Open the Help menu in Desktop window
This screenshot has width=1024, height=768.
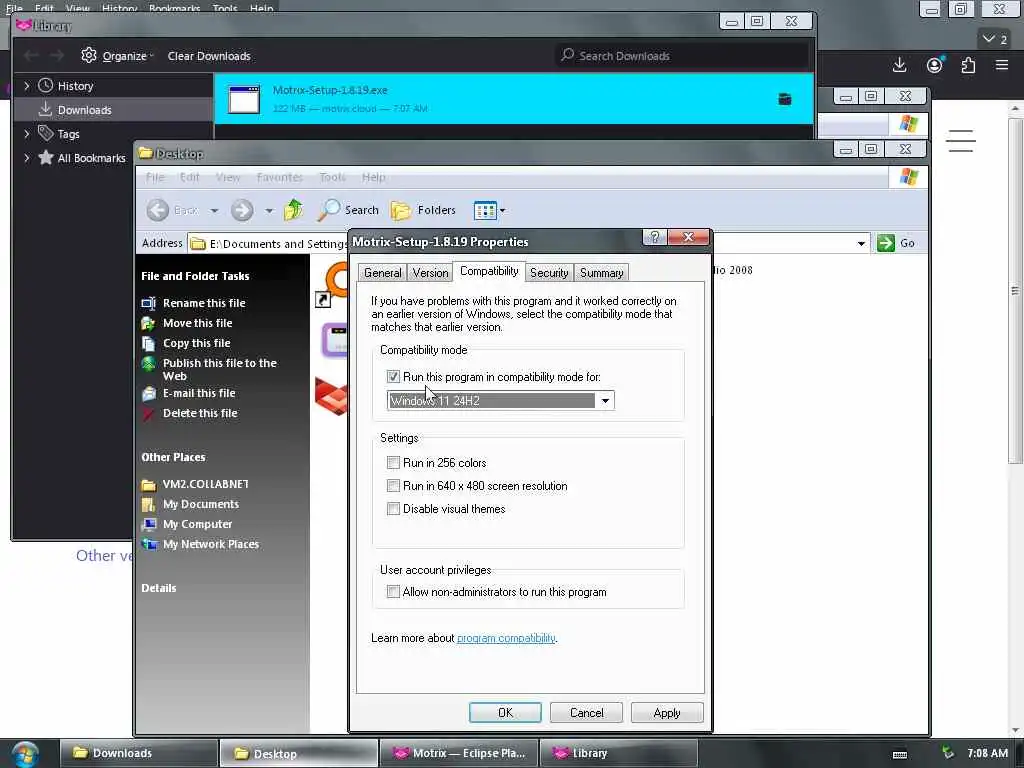(374, 177)
